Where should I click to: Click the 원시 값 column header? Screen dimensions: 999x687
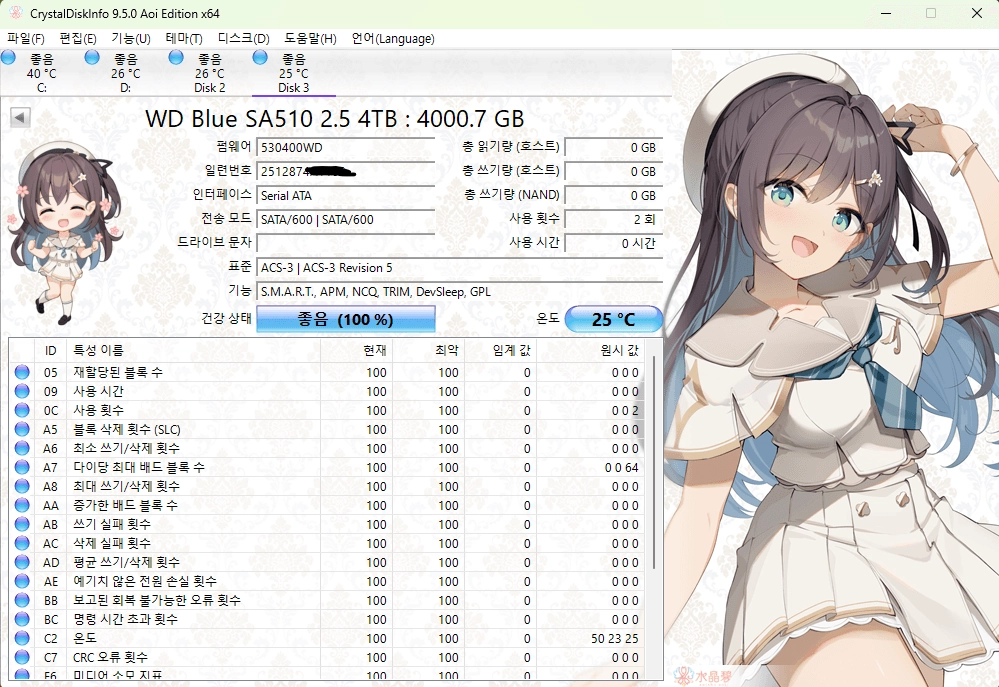(590, 350)
